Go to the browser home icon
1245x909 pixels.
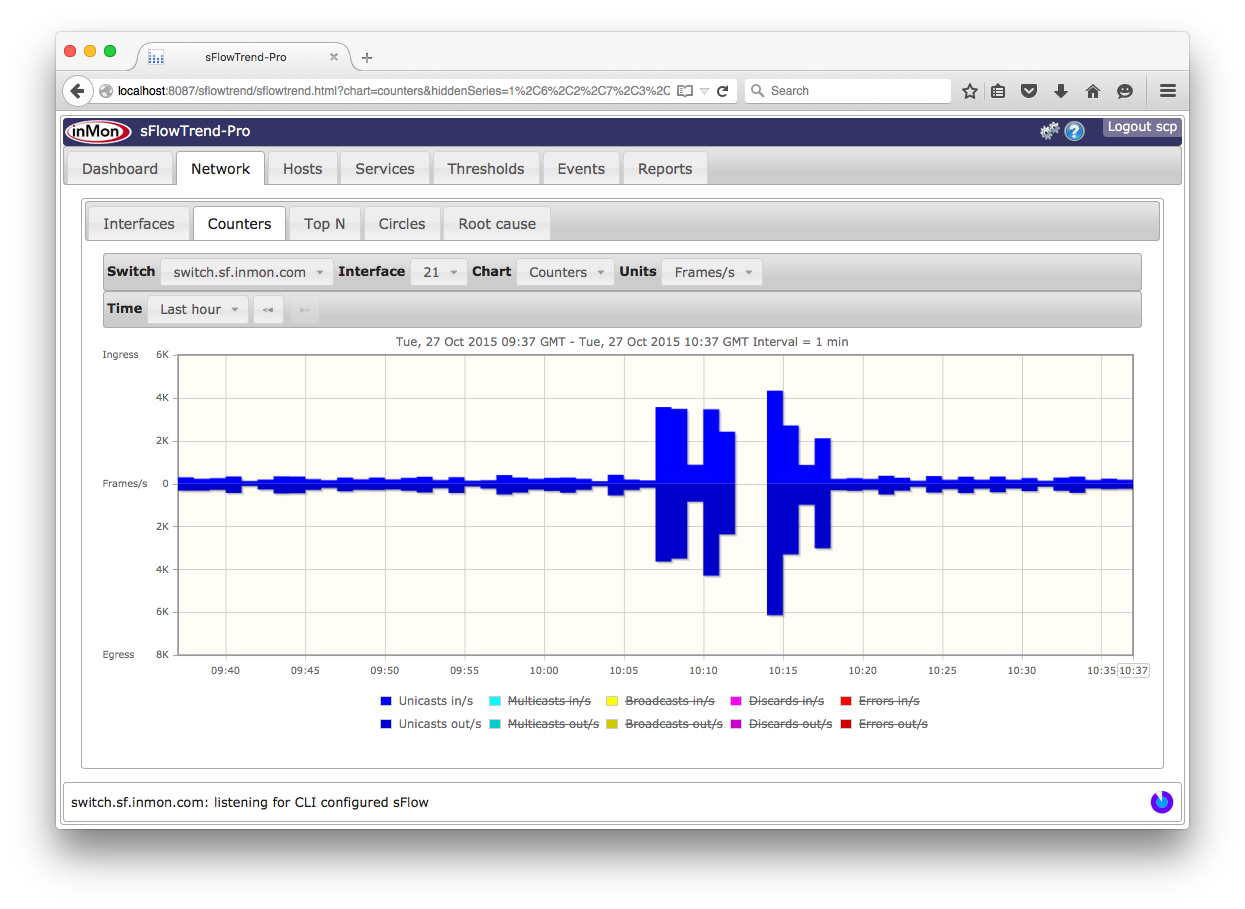[x=1093, y=91]
